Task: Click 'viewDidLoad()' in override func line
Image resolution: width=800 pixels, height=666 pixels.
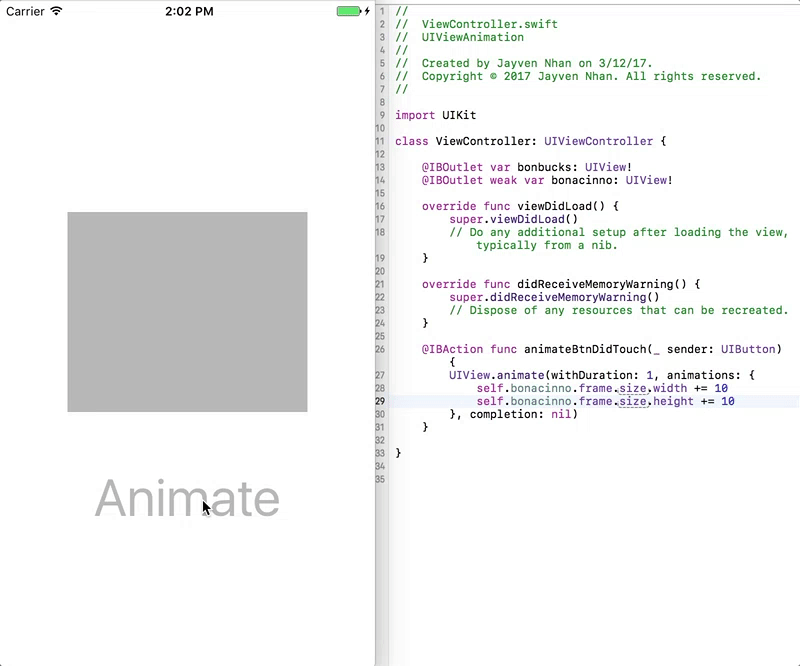Action: 561,206
